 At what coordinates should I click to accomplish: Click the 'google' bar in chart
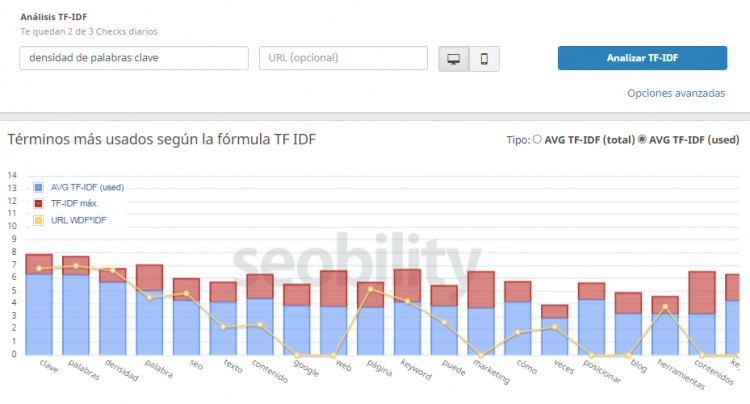(297, 319)
